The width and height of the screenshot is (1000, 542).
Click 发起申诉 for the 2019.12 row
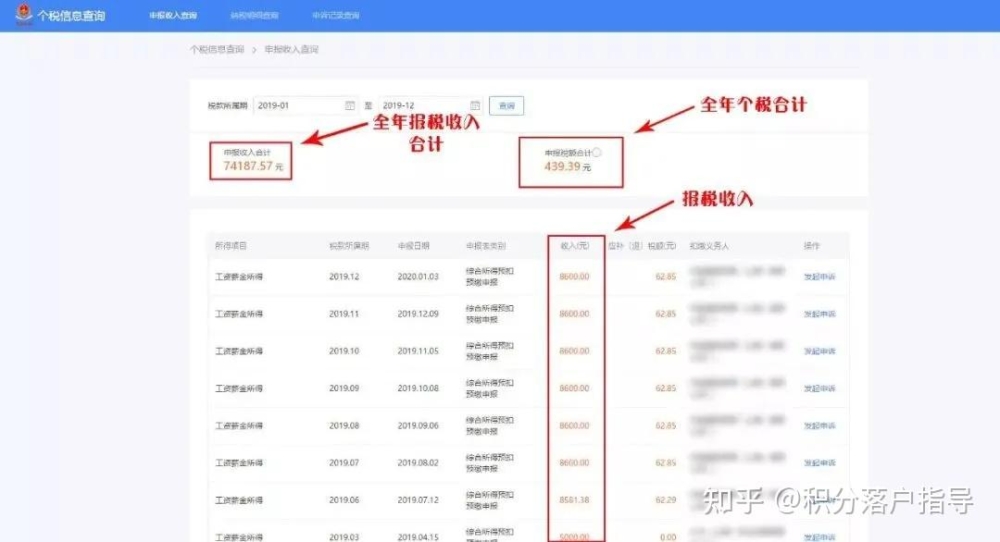pyautogui.click(x=819, y=276)
